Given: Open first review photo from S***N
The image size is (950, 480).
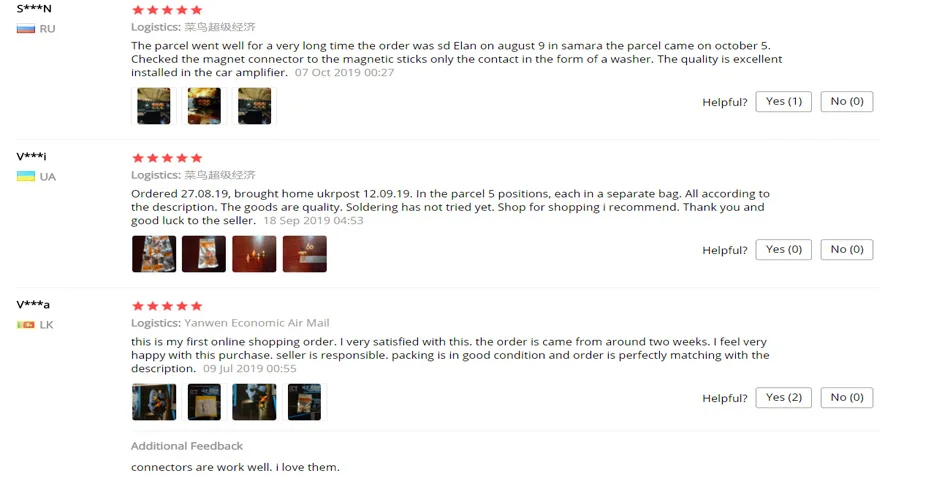Looking at the screenshot, I should pyautogui.click(x=154, y=106).
